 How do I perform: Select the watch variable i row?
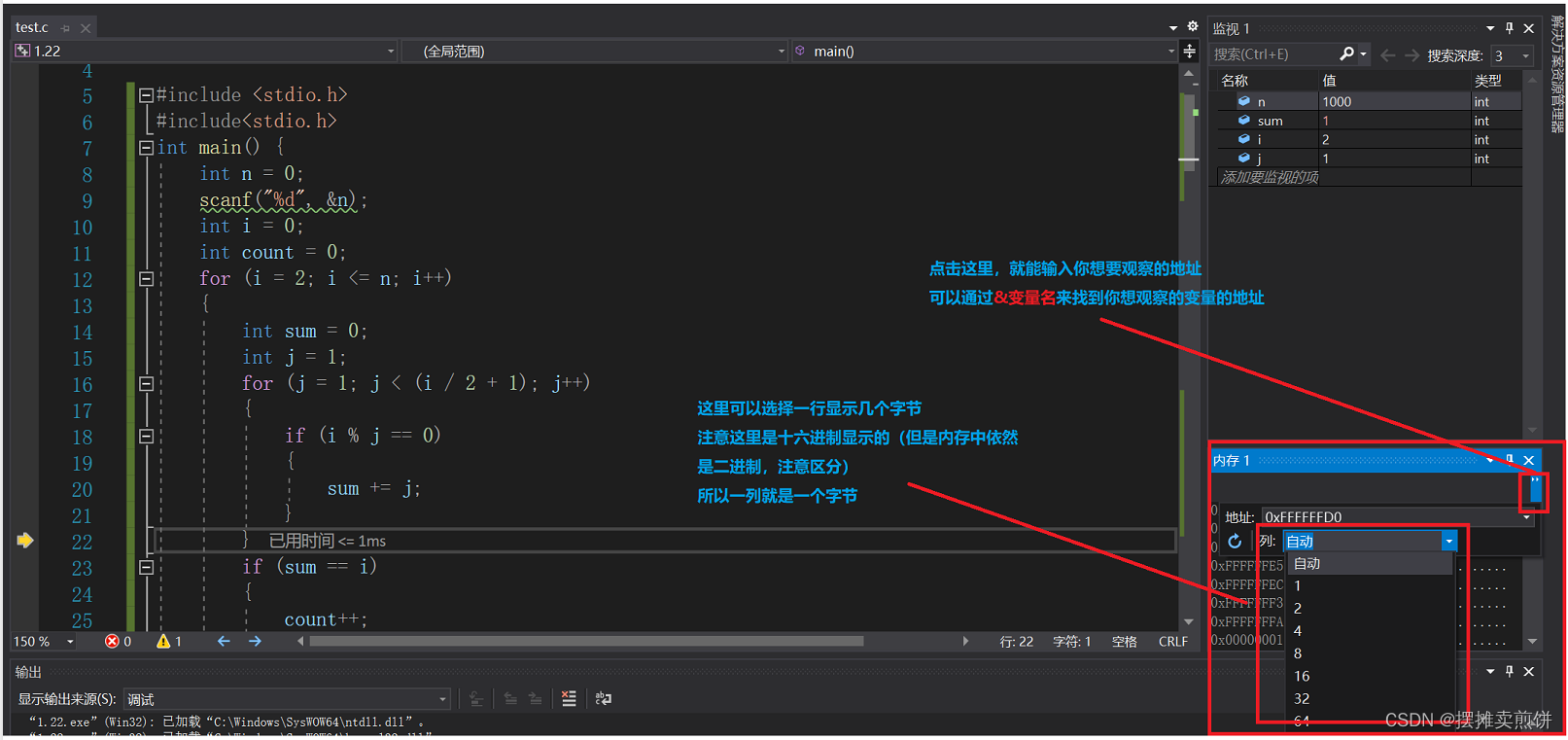coord(1370,139)
